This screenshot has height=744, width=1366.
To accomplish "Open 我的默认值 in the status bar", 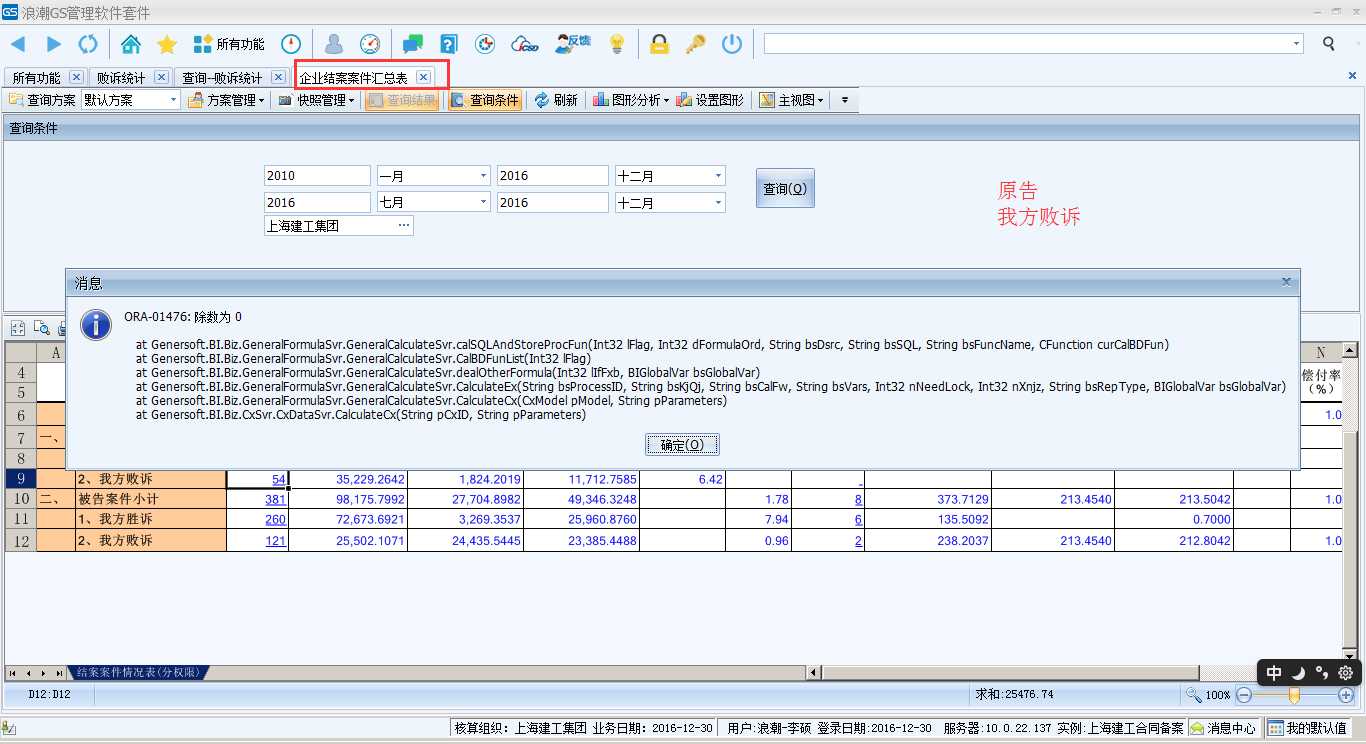I will pos(1308,728).
